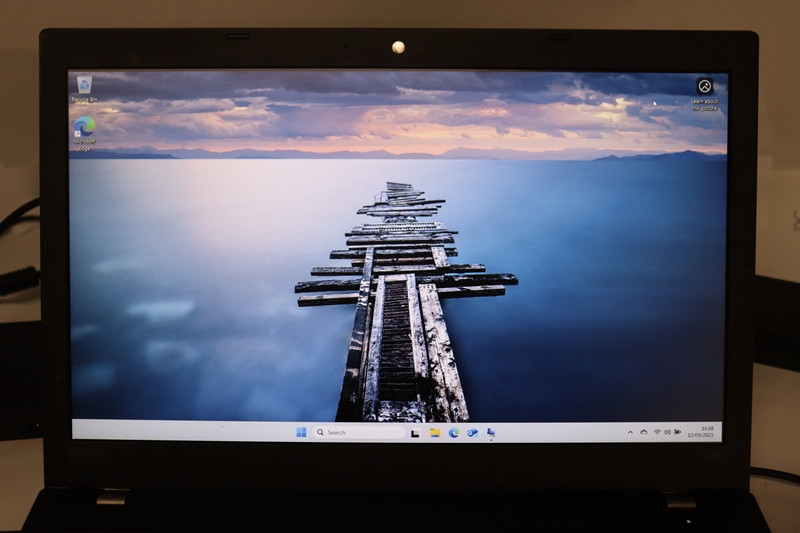Open Wi-Fi network settings in tray

click(x=657, y=433)
